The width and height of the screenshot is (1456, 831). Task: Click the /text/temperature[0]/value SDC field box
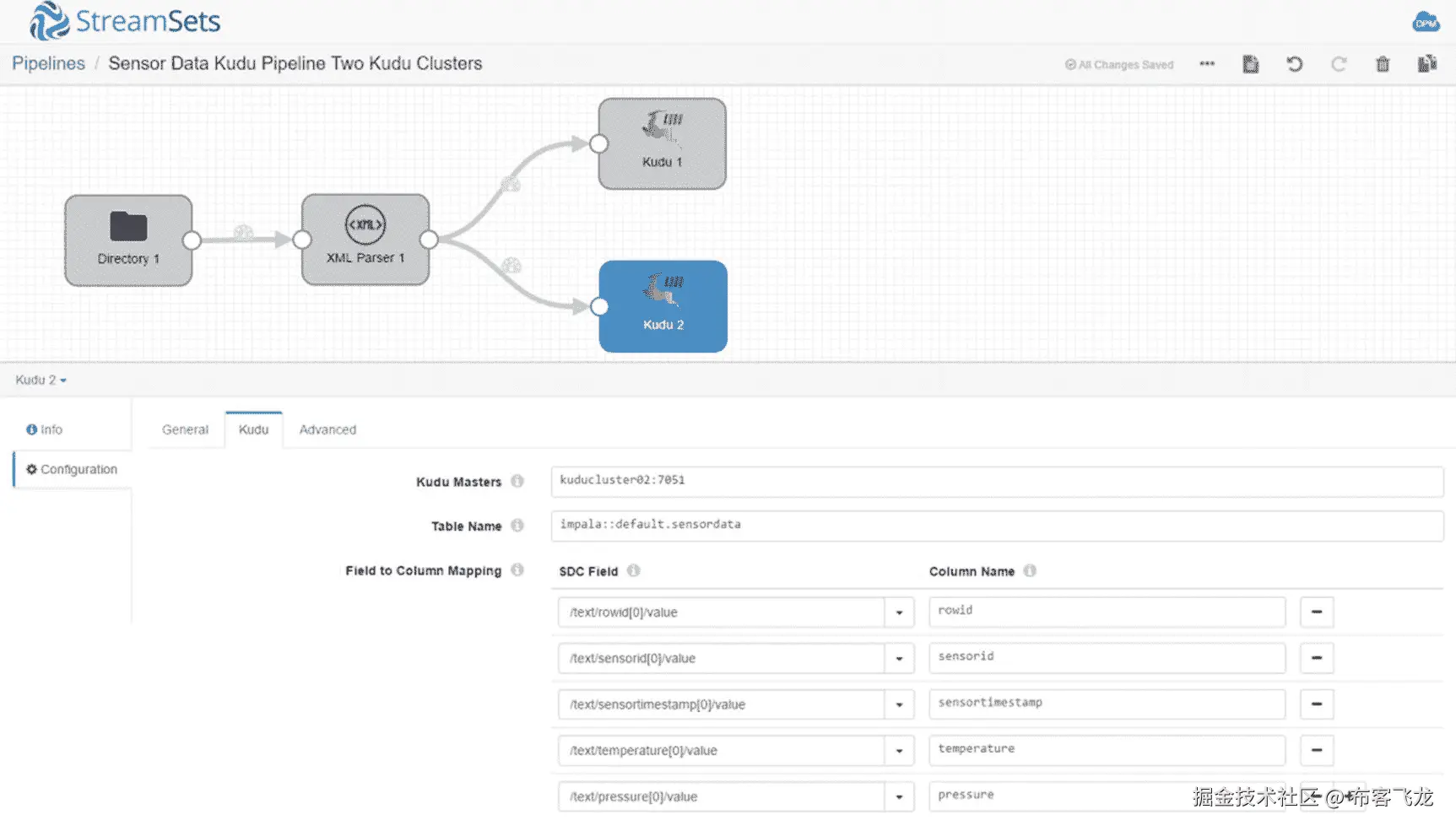(722, 750)
